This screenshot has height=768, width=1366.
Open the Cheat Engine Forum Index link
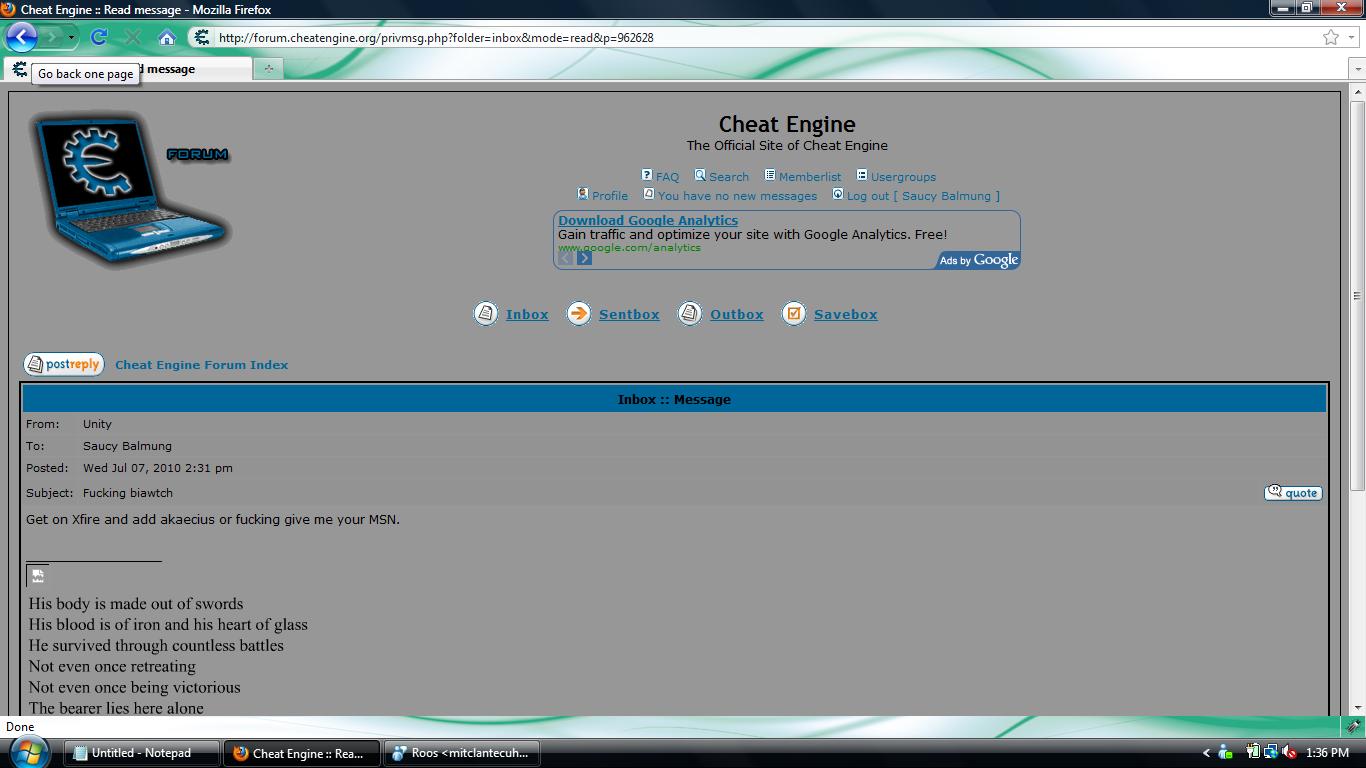coord(201,365)
